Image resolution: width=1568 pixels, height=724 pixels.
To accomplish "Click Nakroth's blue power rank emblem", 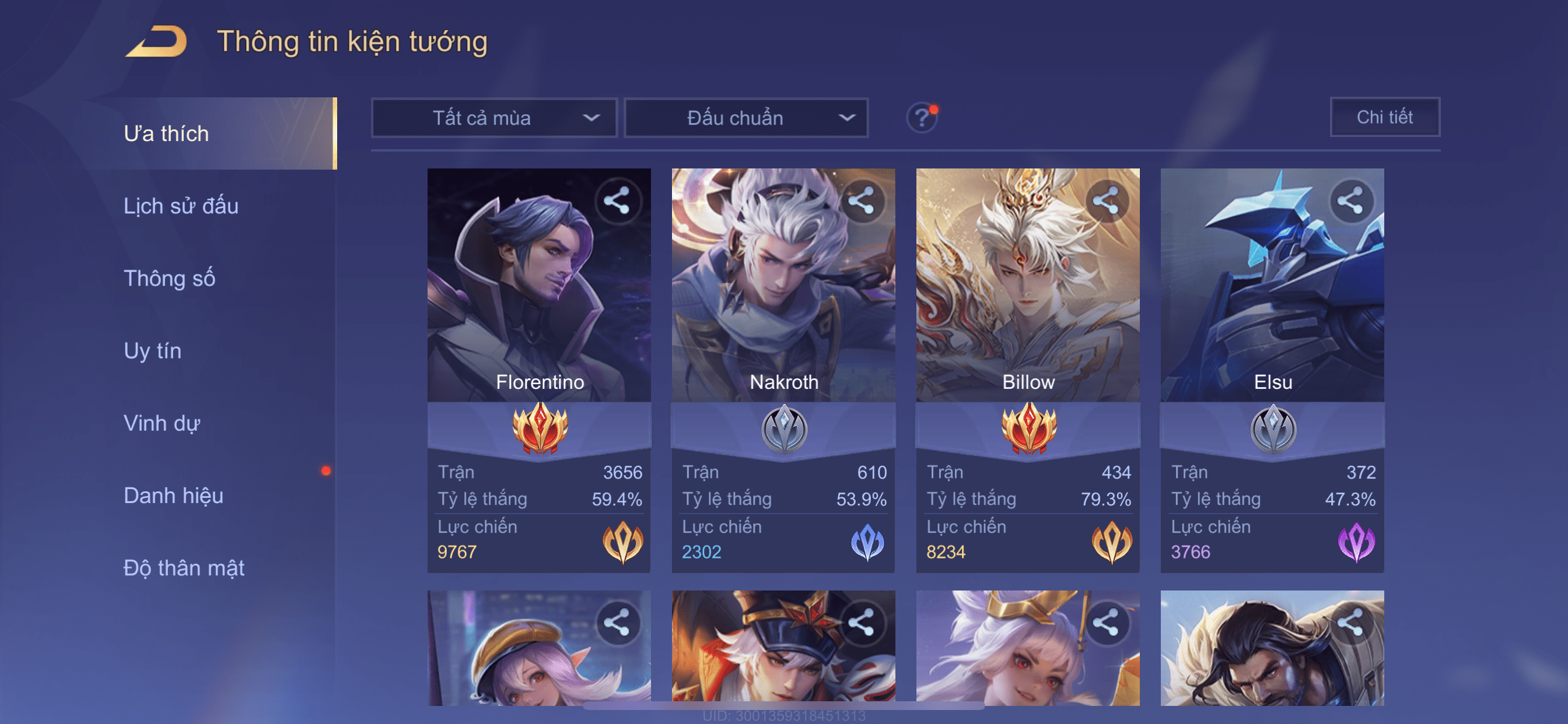I will pyautogui.click(x=867, y=542).
